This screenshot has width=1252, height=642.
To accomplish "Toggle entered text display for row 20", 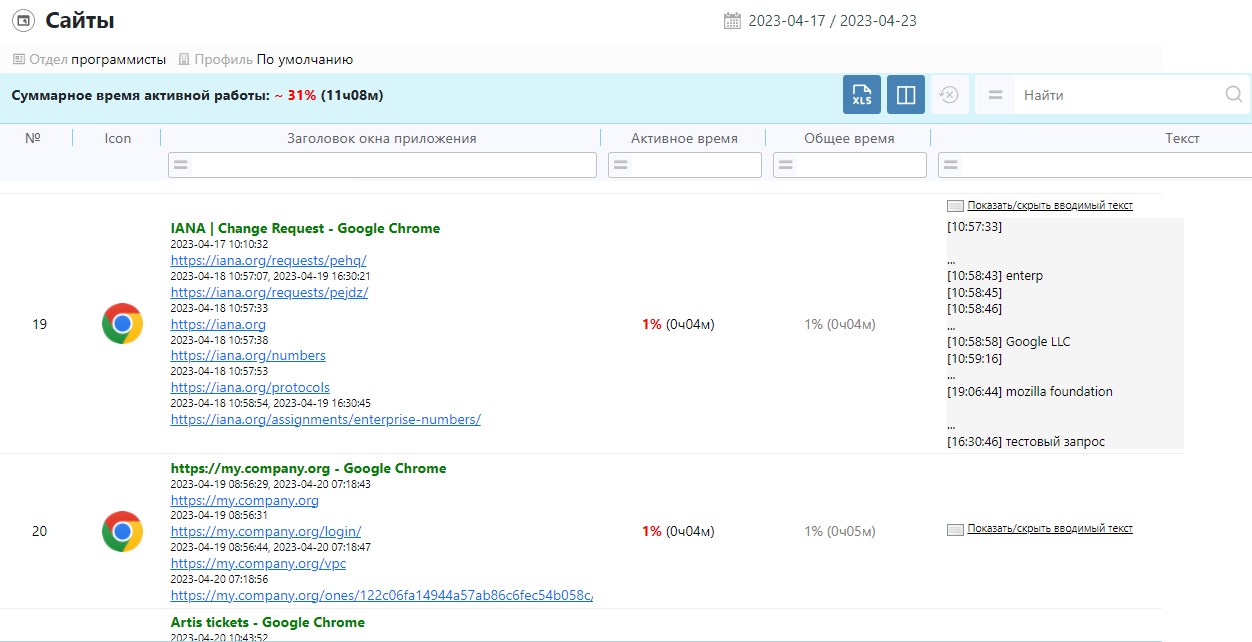I will [x=1049, y=528].
